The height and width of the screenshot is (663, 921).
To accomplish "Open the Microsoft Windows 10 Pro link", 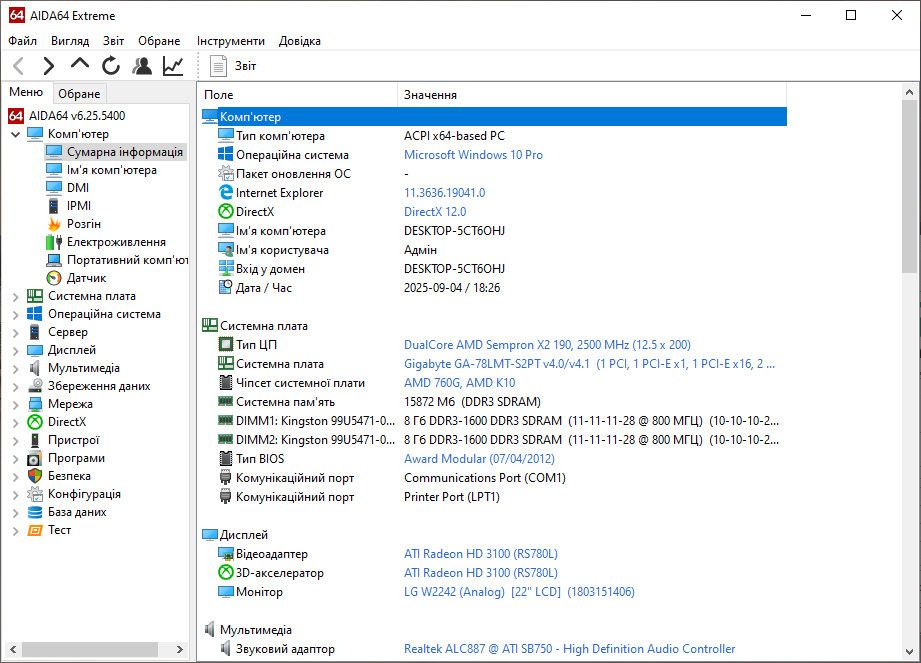I will click(x=473, y=154).
